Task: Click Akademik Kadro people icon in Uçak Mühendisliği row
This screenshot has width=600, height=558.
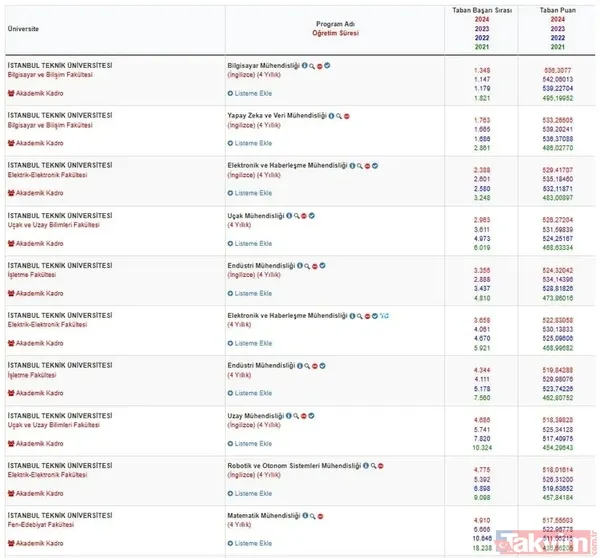Action: tap(10, 243)
